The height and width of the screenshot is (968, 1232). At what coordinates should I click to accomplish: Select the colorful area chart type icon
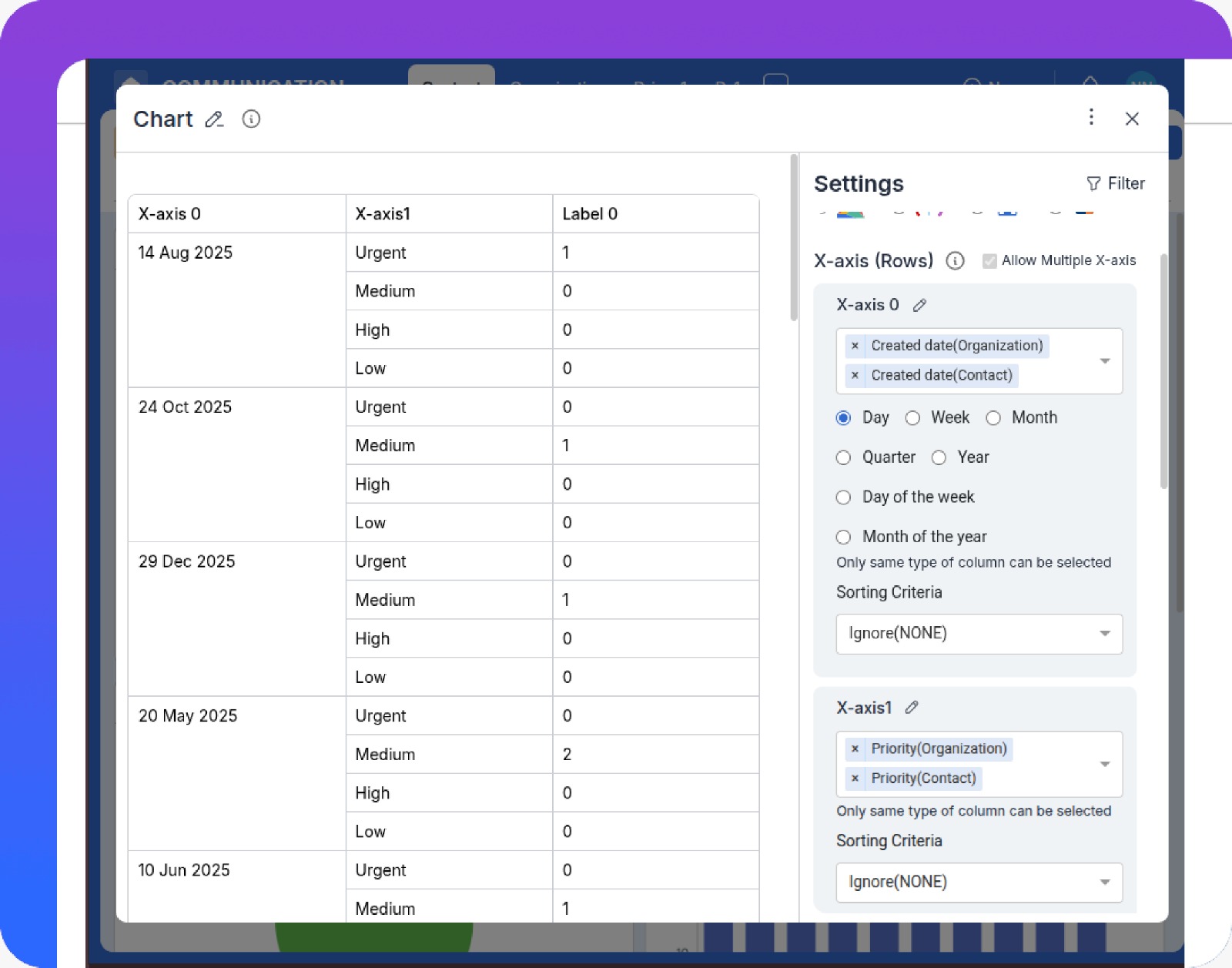tap(849, 213)
